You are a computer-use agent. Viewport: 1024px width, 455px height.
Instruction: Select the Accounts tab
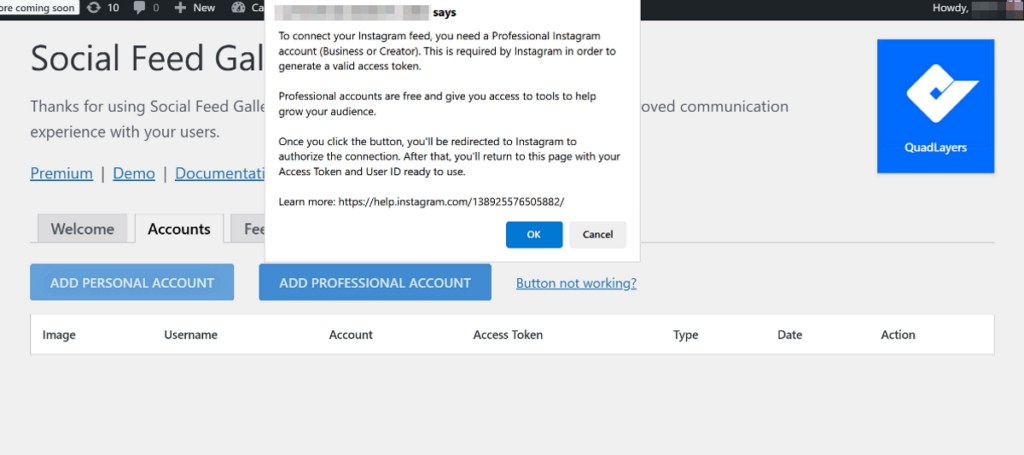pos(179,229)
